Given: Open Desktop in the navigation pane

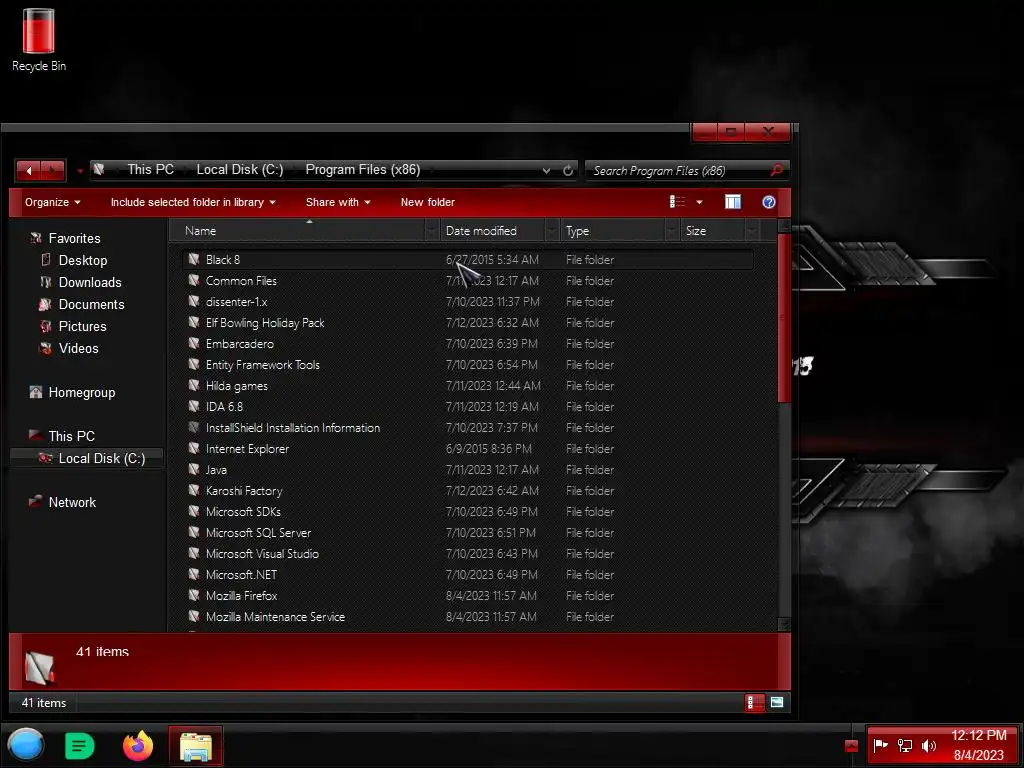Looking at the screenshot, I should tap(82, 261).
